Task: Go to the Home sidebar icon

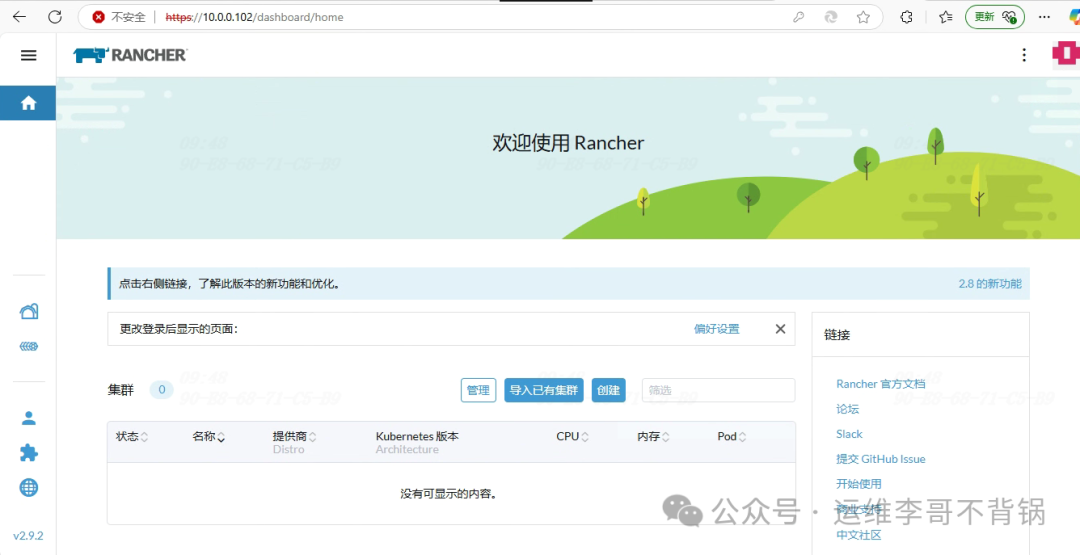Action: coord(28,103)
